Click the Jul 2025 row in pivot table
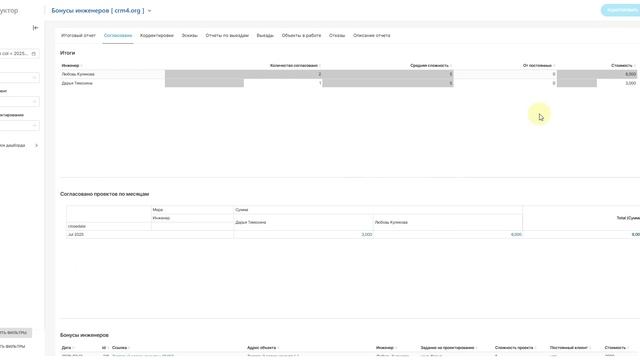The image size is (640, 360). point(76,235)
